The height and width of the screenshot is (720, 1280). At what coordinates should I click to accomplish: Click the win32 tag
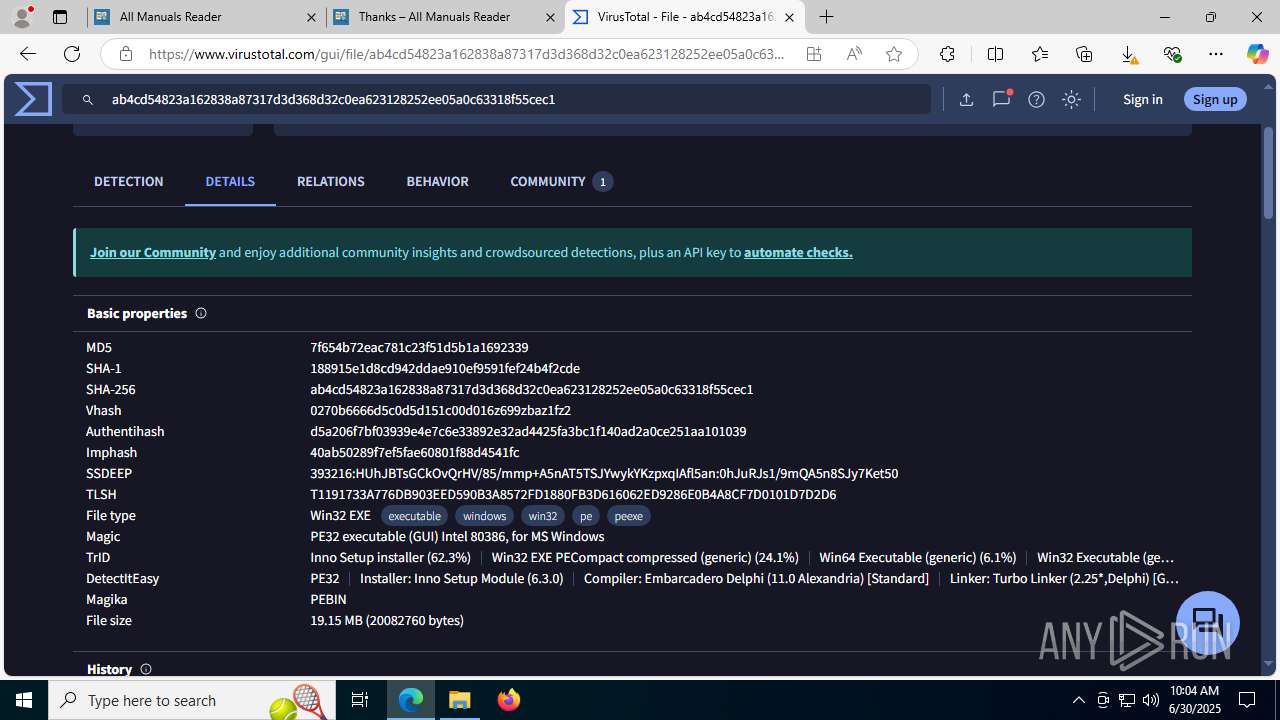[x=543, y=516]
